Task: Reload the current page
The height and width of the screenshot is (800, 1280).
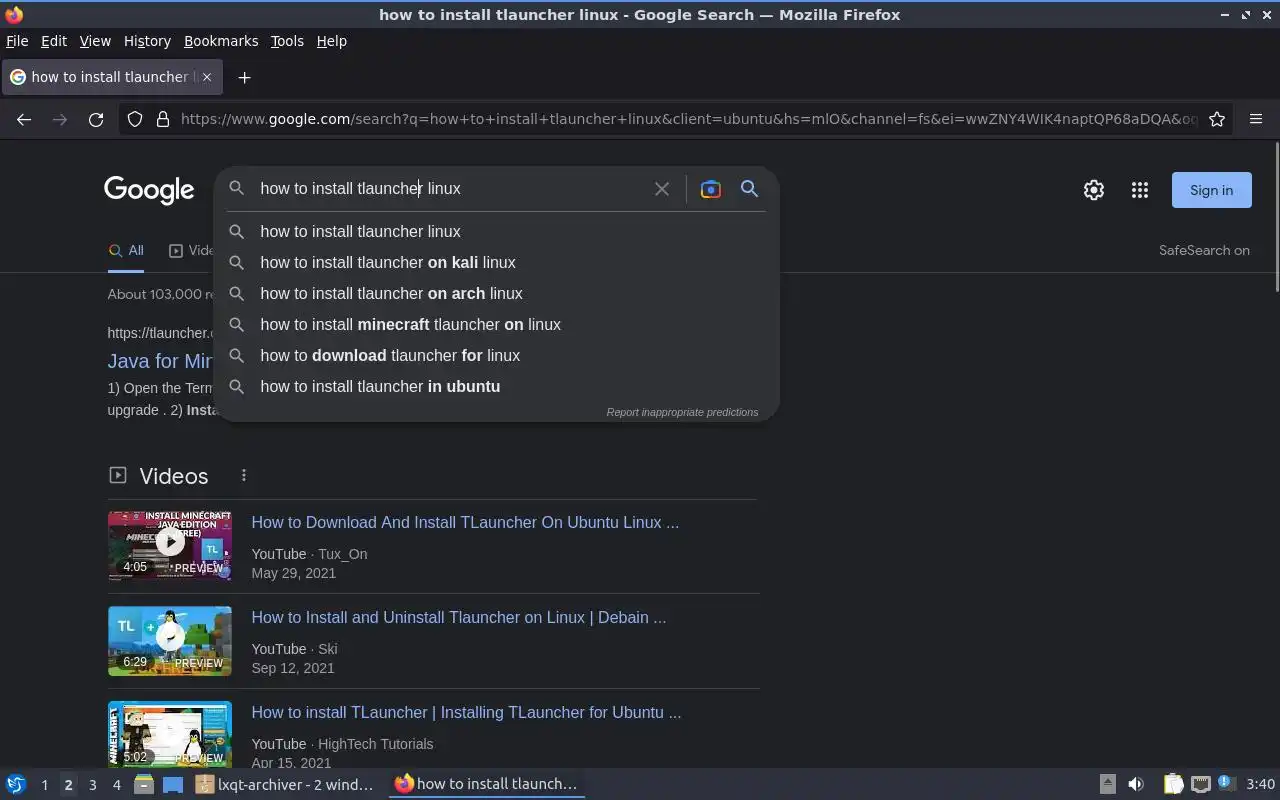Action: coord(96,119)
